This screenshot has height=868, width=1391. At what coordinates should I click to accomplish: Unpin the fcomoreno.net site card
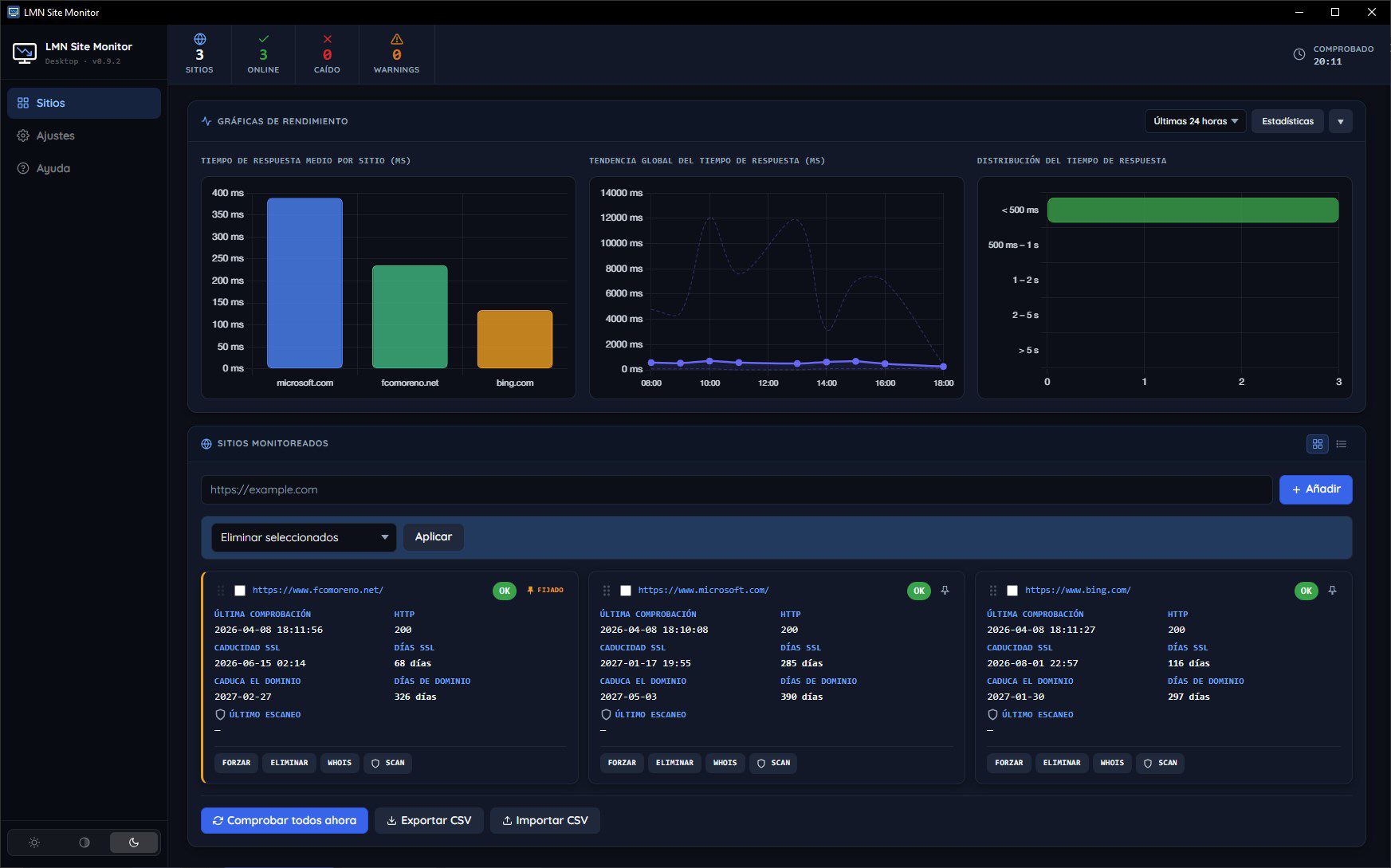point(546,591)
